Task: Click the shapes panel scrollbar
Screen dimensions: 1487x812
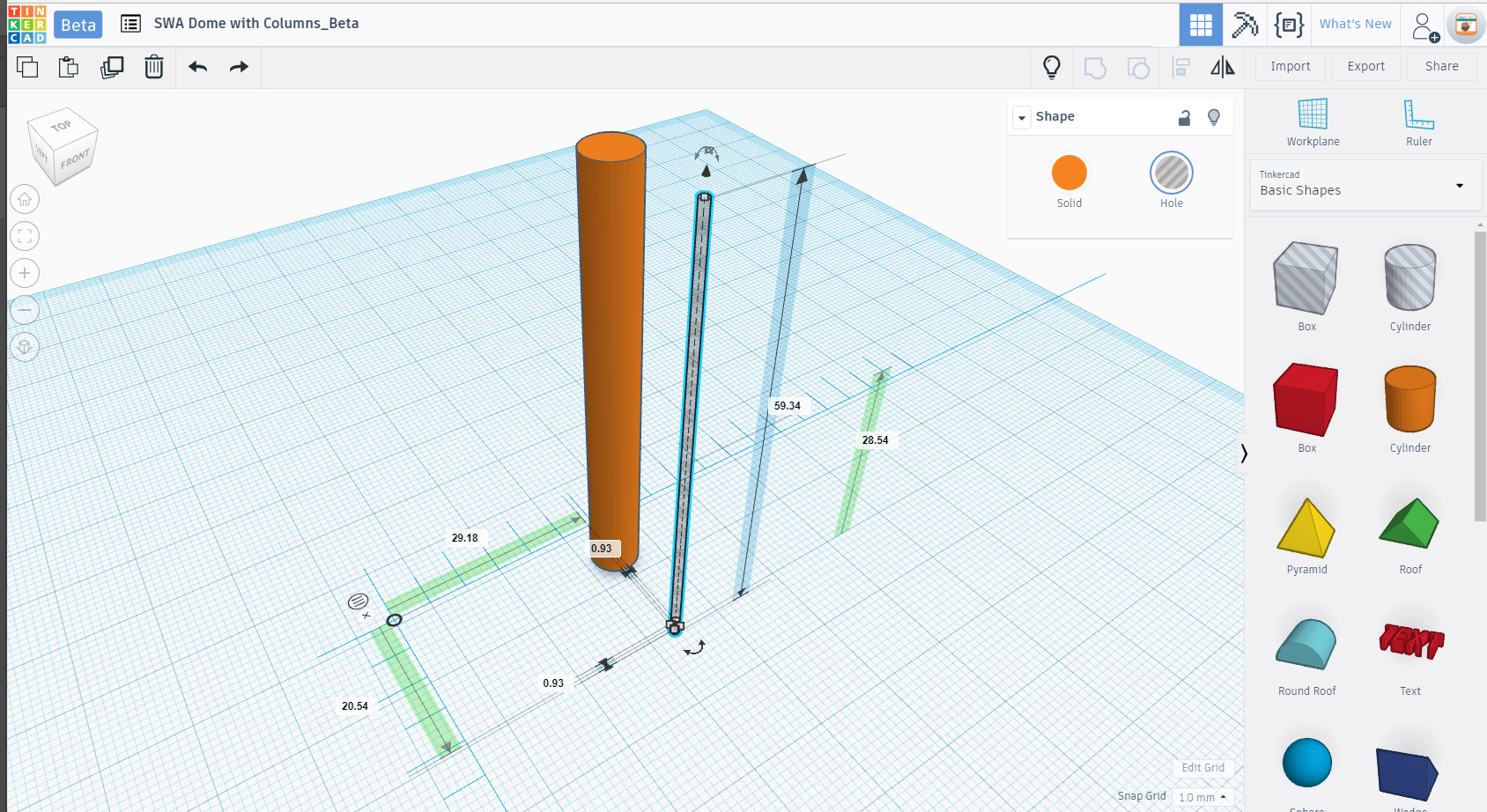Action: click(1480, 376)
